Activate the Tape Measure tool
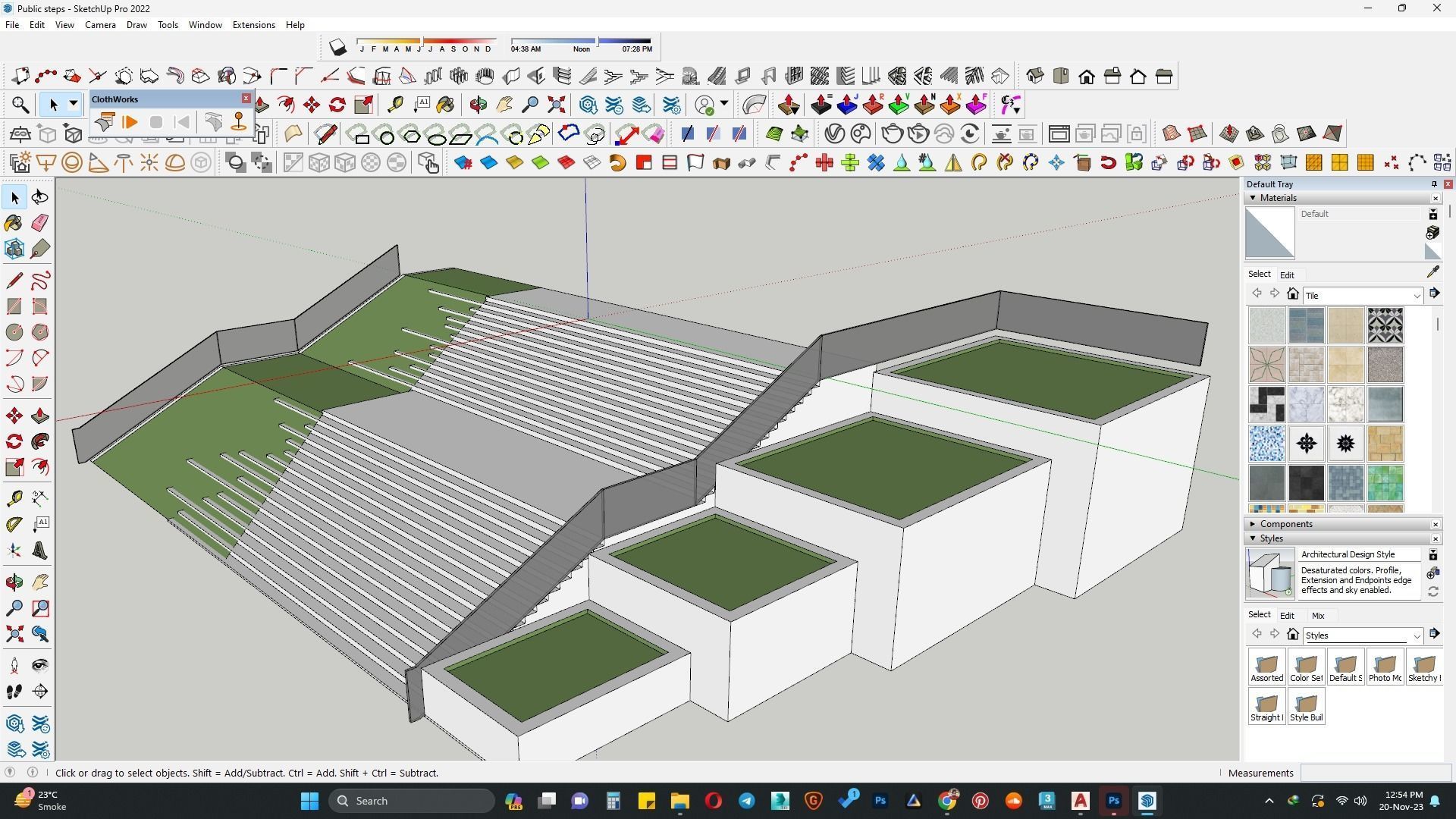This screenshot has height=819, width=1456. 14,498
